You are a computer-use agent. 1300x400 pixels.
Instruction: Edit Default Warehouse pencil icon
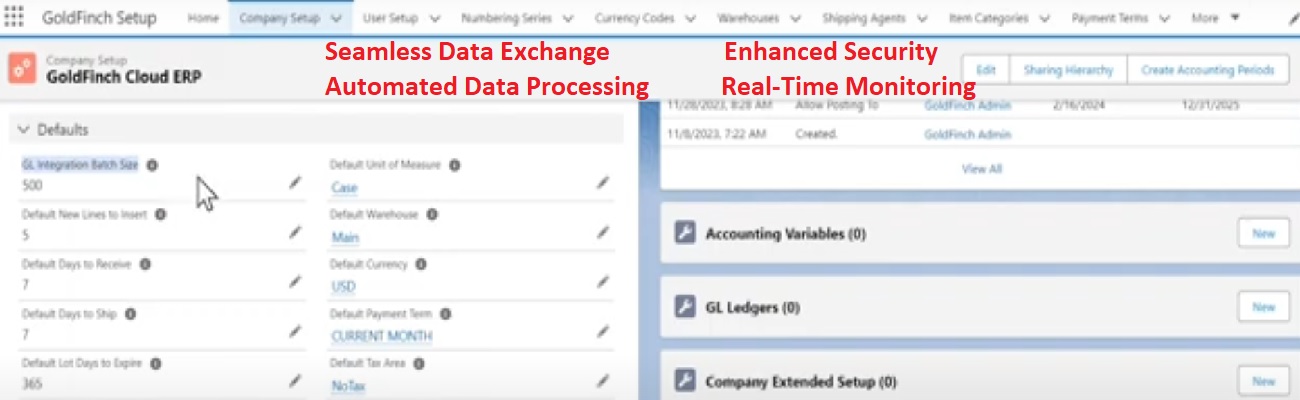click(x=603, y=232)
